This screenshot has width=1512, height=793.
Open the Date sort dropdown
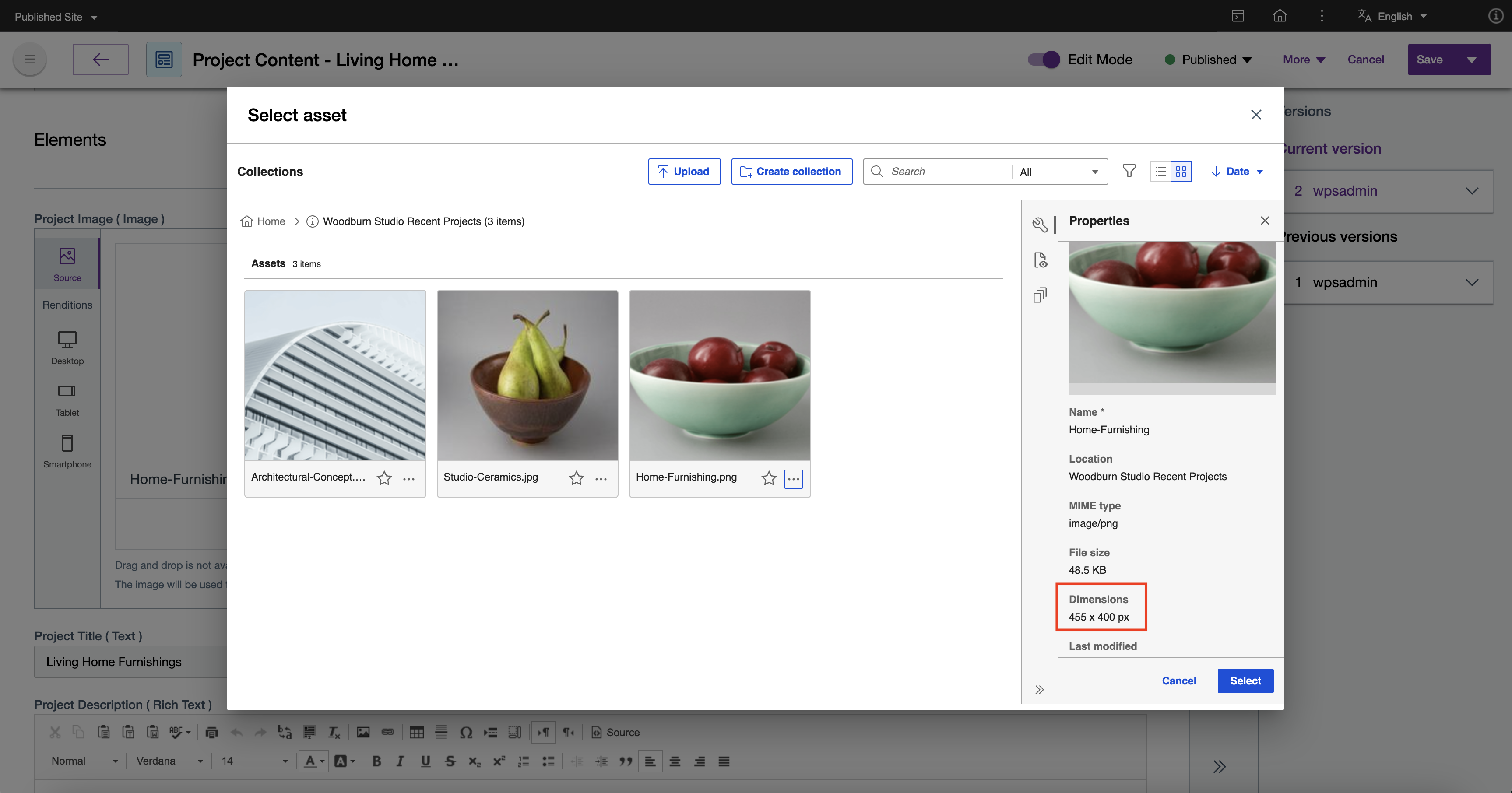1237,172
